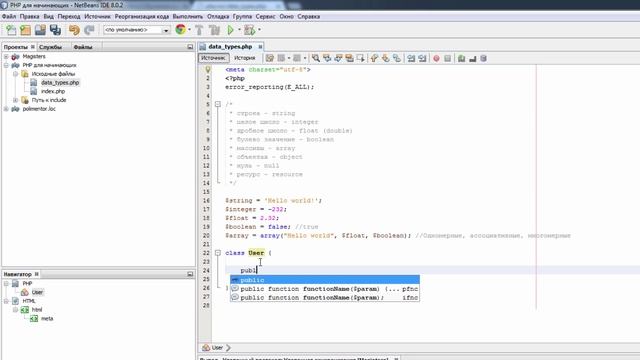Click the Find Selection magnifier icon

click(316, 58)
